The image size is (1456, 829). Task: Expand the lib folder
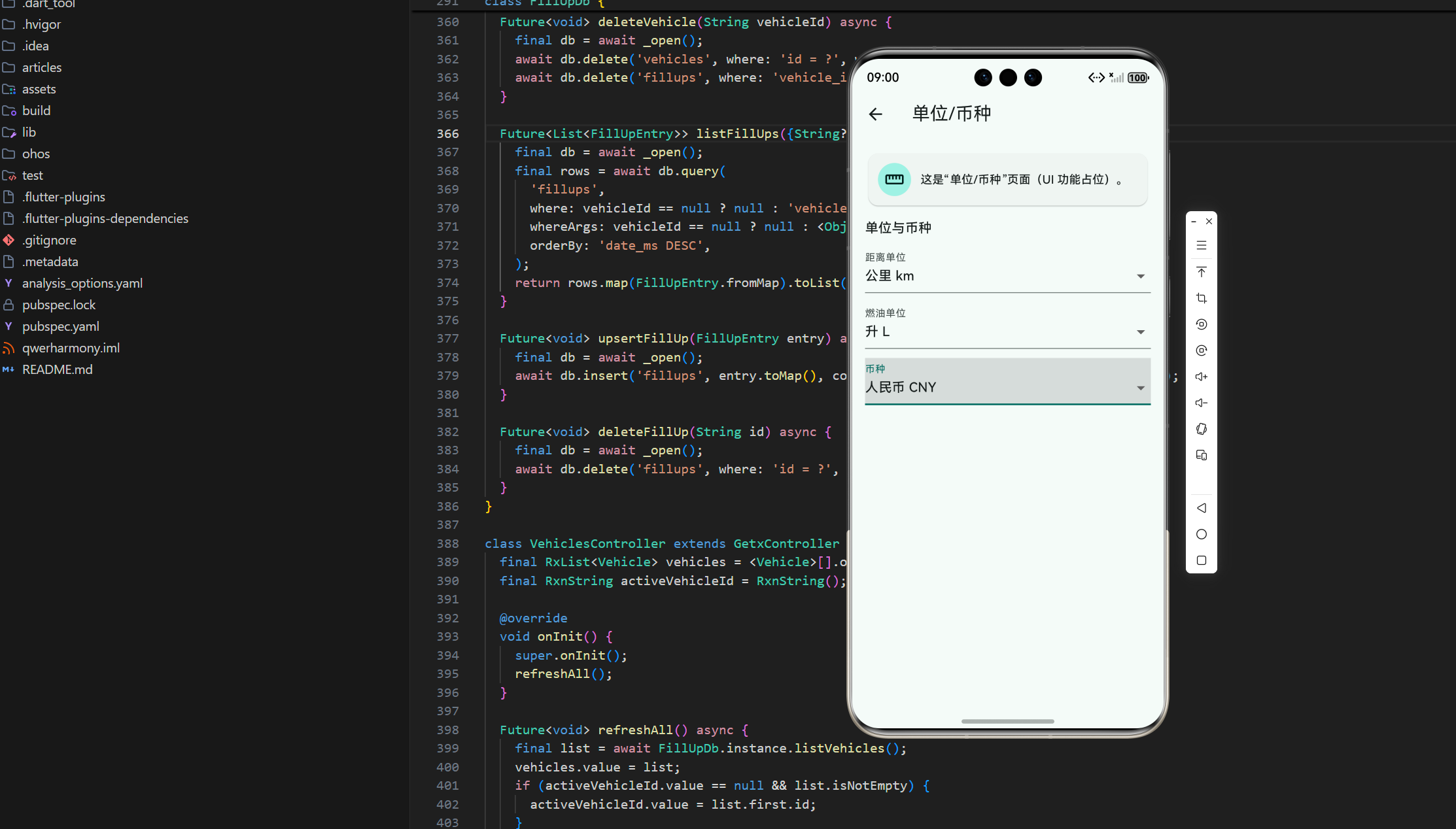tap(29, 132)
